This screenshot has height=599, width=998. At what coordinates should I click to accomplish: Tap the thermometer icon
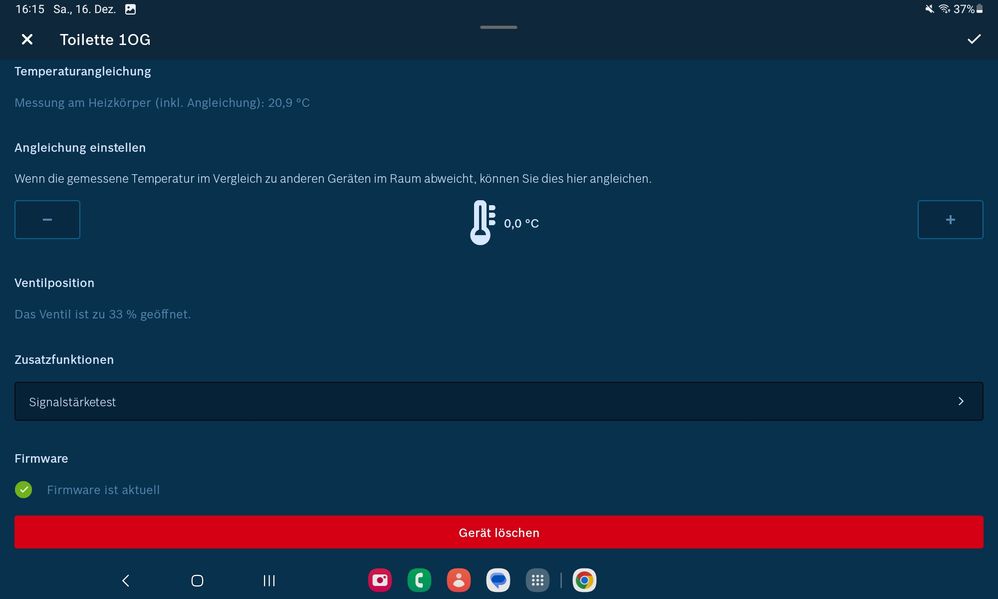pos(482,222)
